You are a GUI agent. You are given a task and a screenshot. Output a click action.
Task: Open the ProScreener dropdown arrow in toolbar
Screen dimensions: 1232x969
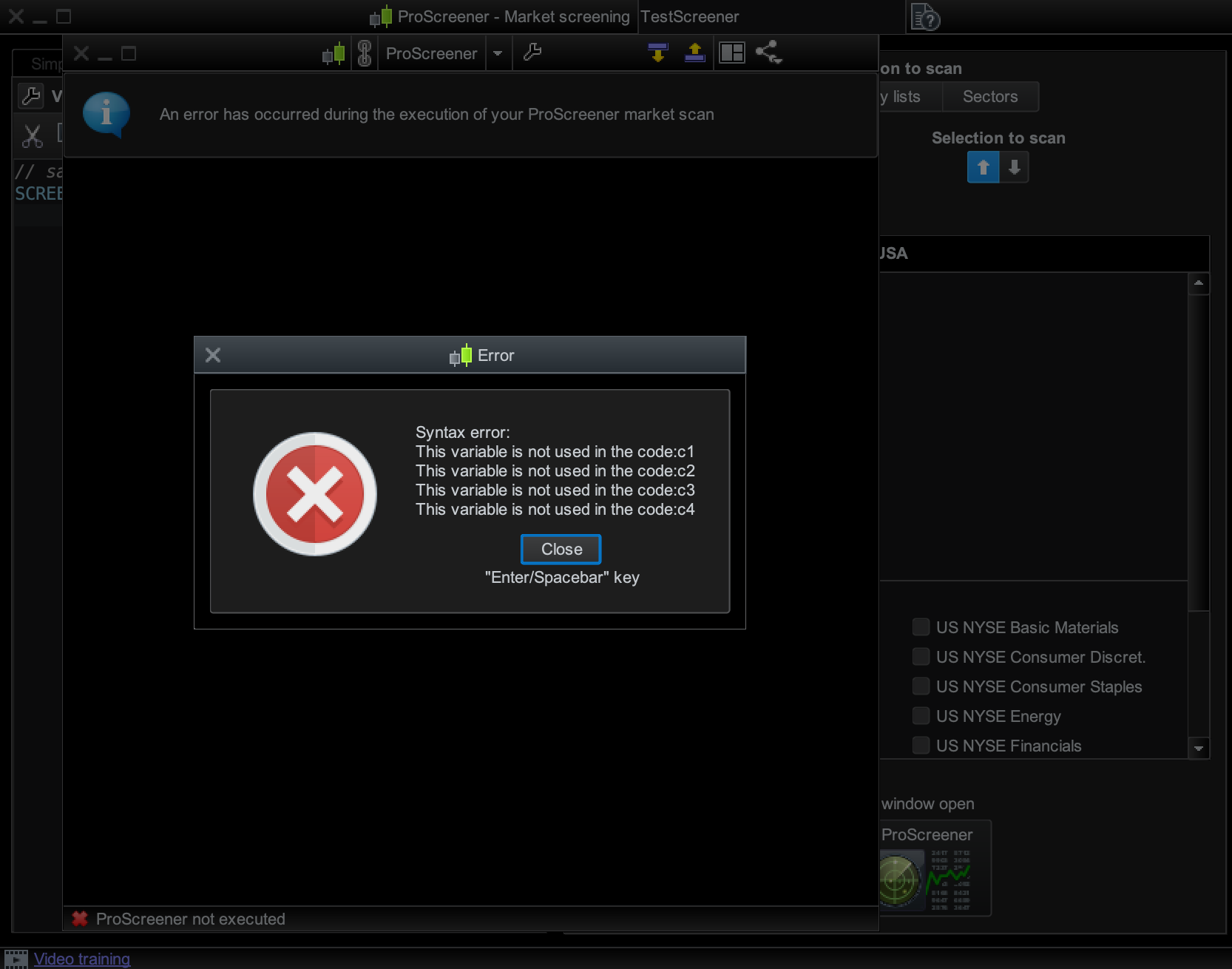point(498,53)
